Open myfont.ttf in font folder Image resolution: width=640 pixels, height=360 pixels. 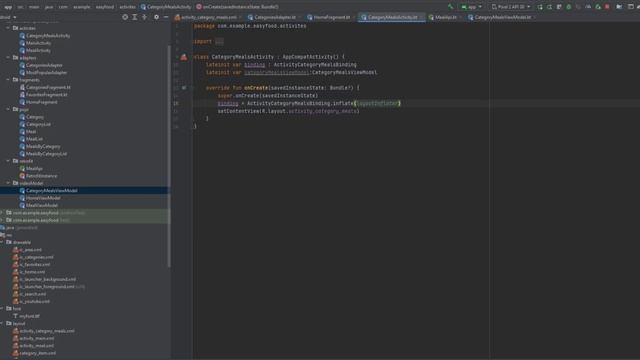point(26,316)
